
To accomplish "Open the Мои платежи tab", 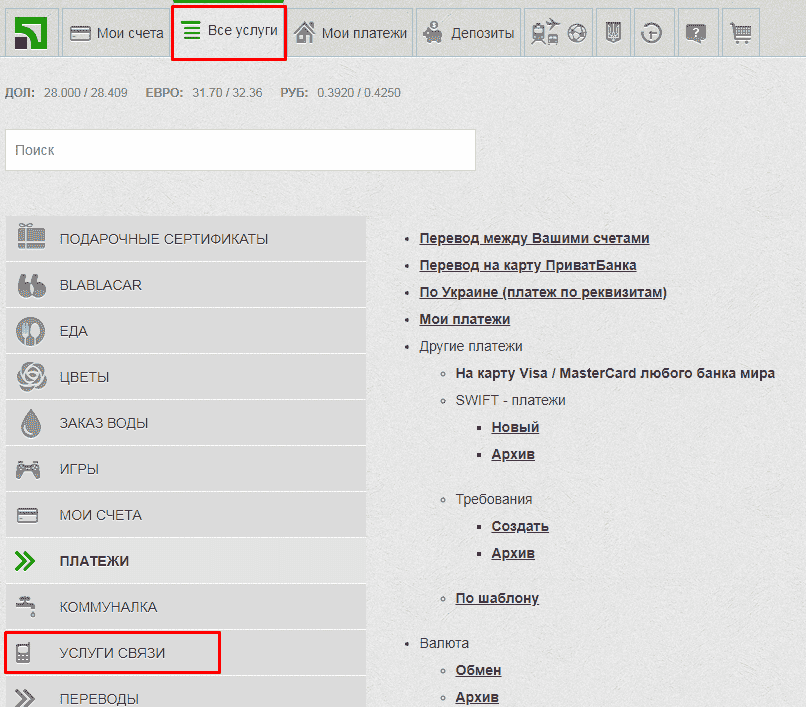I will pyautogui.click(x=351, y=33).
